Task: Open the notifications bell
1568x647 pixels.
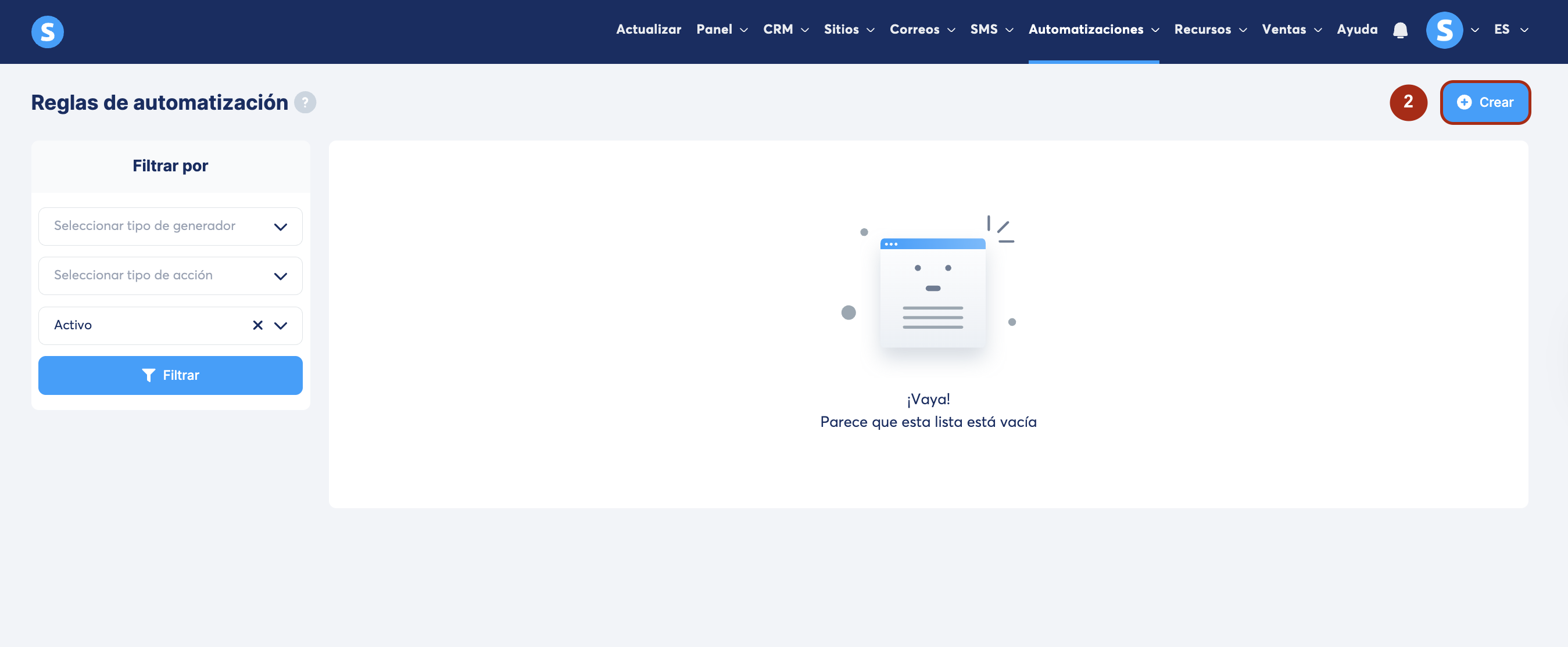Action: tap(1400, 30)
